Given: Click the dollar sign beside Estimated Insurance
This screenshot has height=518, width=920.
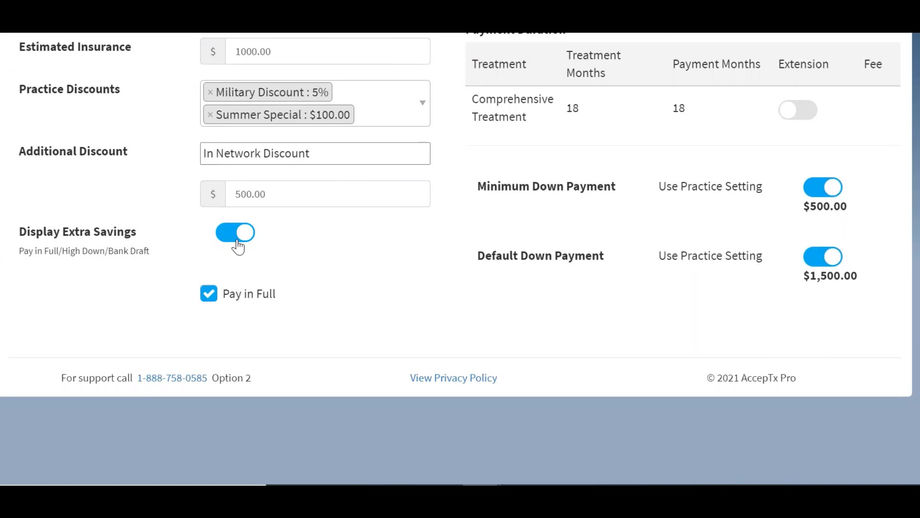Looking at the screenshot, I should 213,52.
